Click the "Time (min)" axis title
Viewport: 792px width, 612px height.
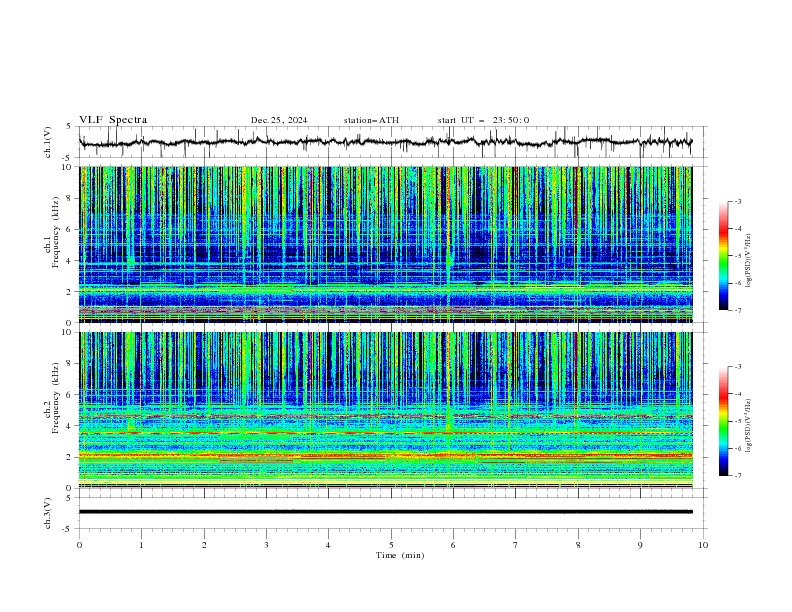400,555
